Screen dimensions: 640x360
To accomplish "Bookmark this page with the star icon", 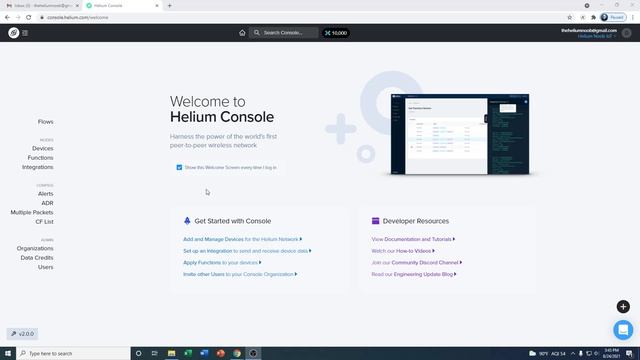I will [x=569, y=18].
